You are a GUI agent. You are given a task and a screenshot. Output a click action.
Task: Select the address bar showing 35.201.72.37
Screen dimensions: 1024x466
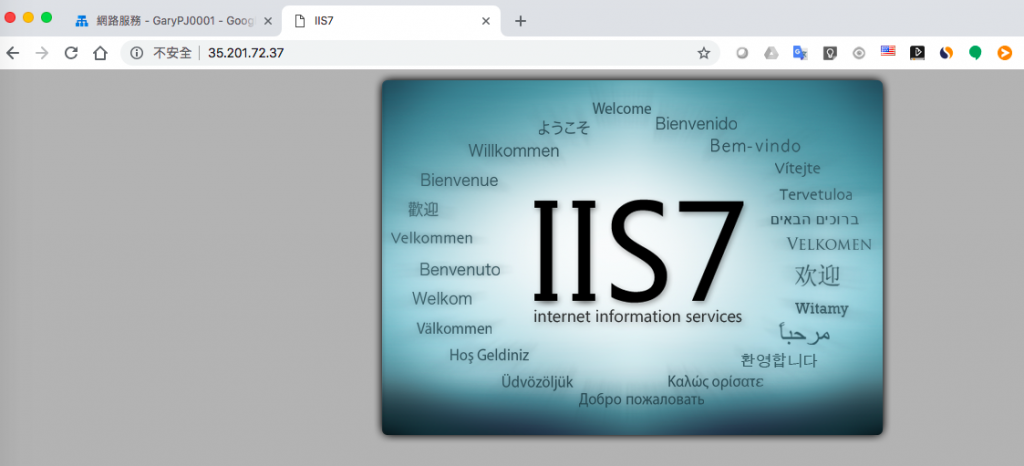click(x=420, y=54)
